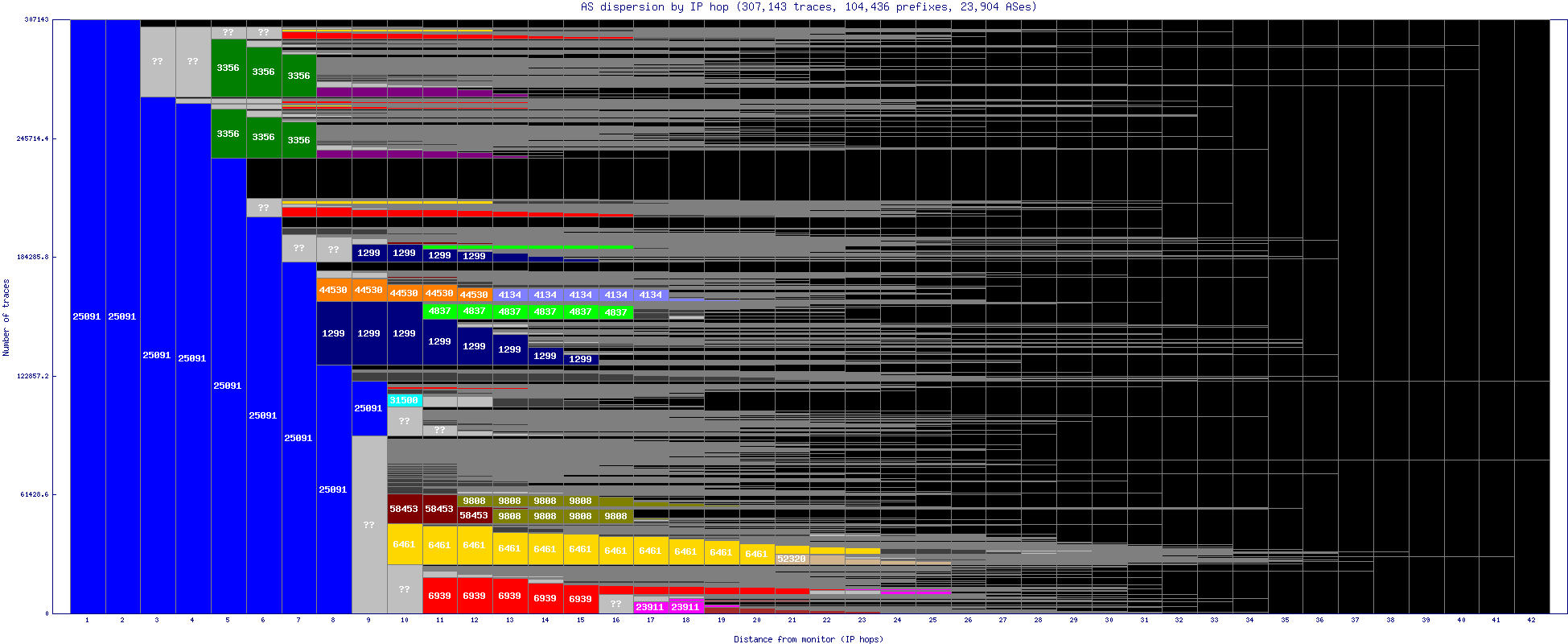Click the tan 52320 block

tap(792, 559)
